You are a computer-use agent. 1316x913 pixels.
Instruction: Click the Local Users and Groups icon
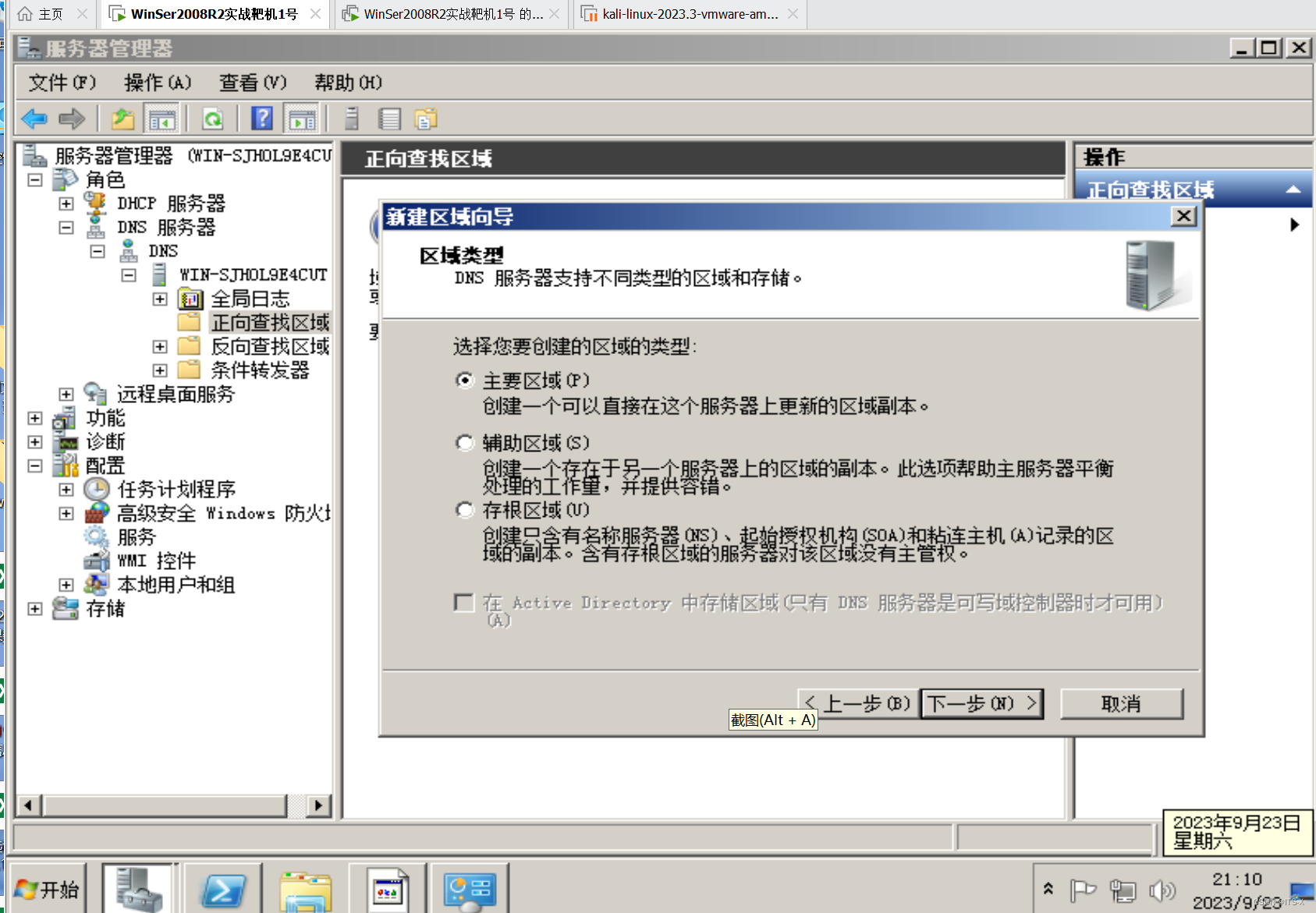[96, 584]
